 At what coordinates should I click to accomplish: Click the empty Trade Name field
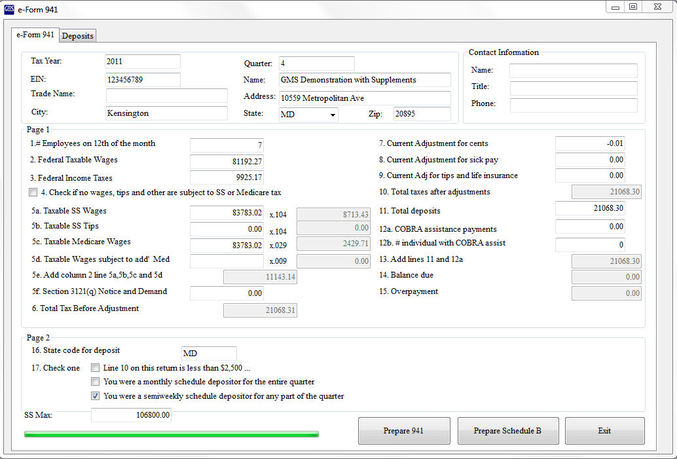[x=166, y=95]
